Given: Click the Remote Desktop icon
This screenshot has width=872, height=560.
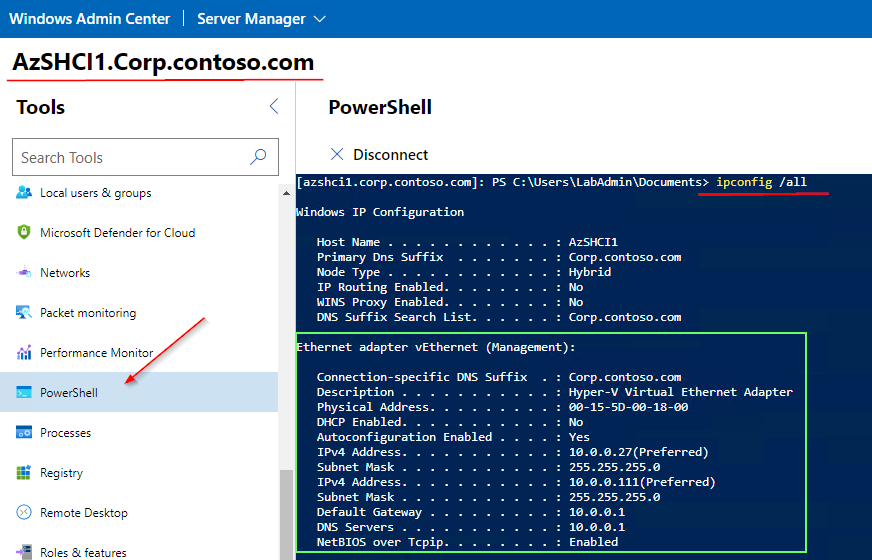Looking at the screenshot, I should click(x=24, y=512).
